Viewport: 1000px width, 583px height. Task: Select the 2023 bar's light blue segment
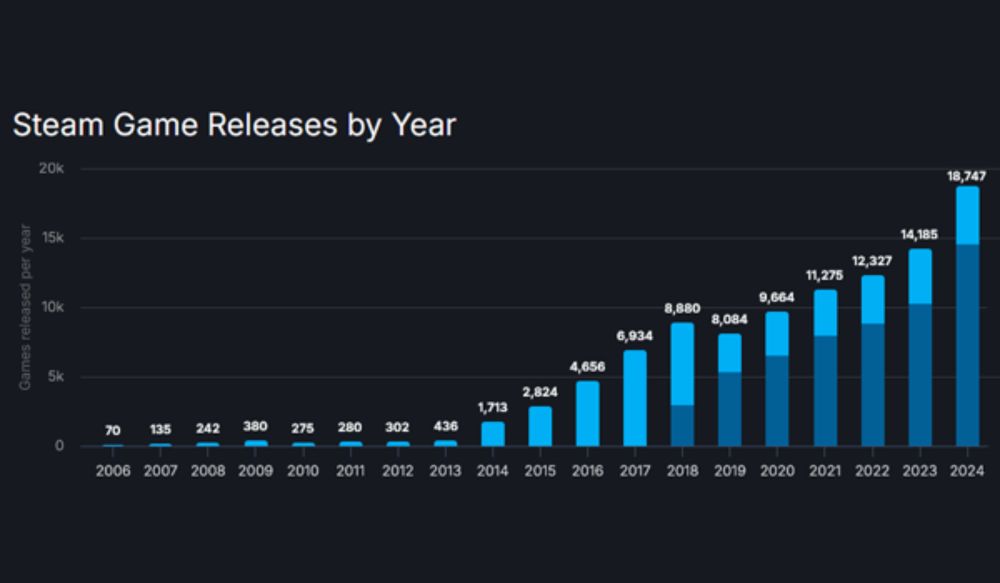920,276
